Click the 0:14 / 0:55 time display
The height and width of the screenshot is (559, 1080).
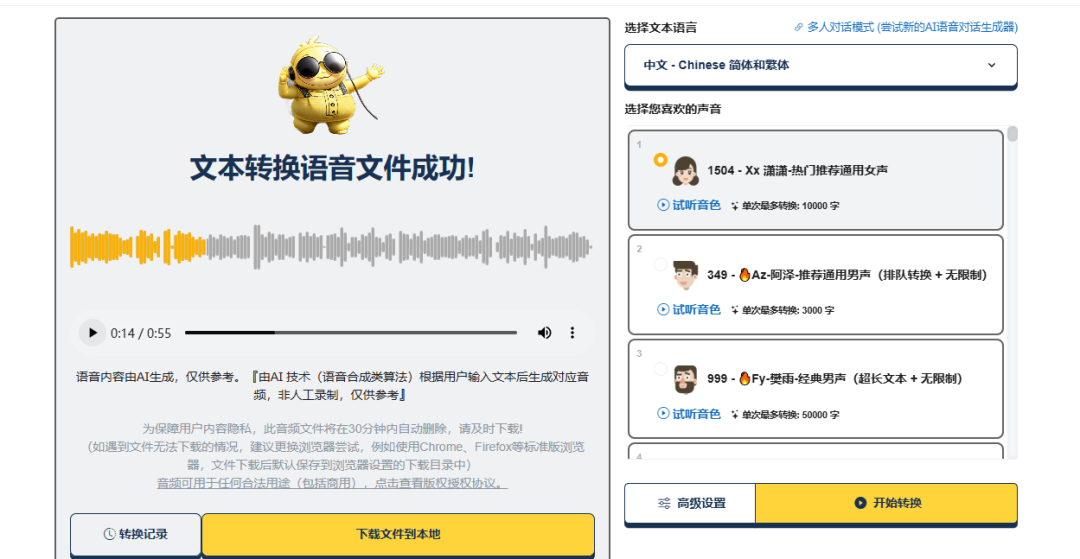[141, 333]
